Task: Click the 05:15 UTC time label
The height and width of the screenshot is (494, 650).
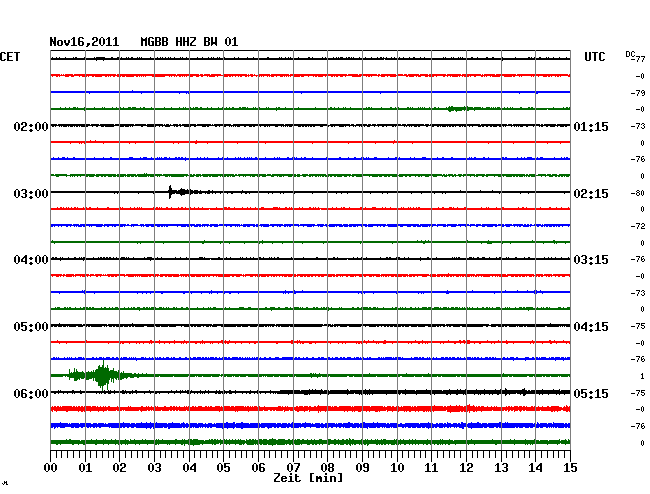Action: [x=591, y=393]
